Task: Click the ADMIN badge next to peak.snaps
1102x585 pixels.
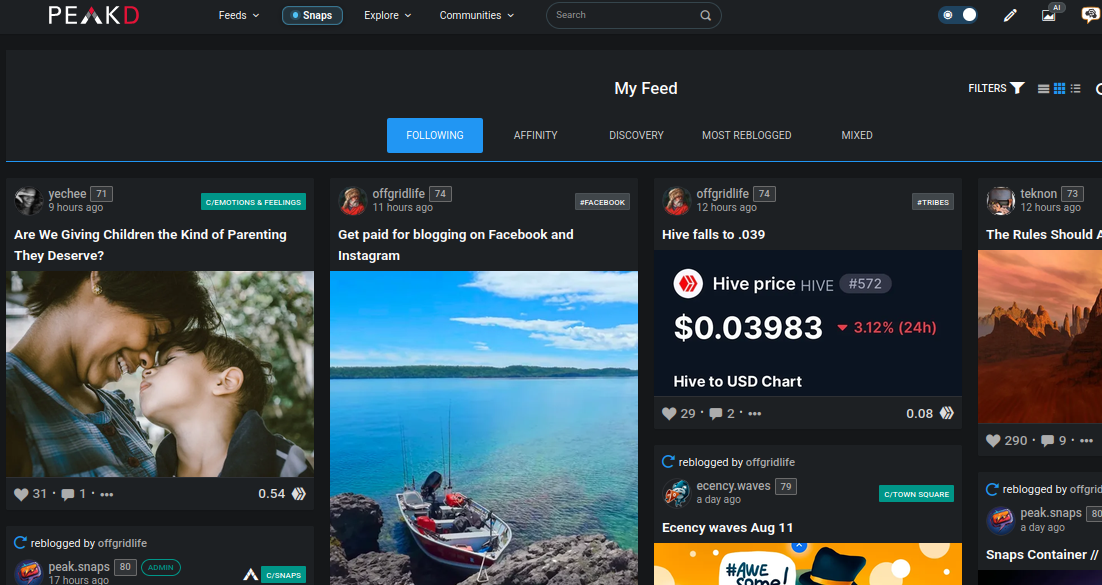Action: tap(161, 567)
